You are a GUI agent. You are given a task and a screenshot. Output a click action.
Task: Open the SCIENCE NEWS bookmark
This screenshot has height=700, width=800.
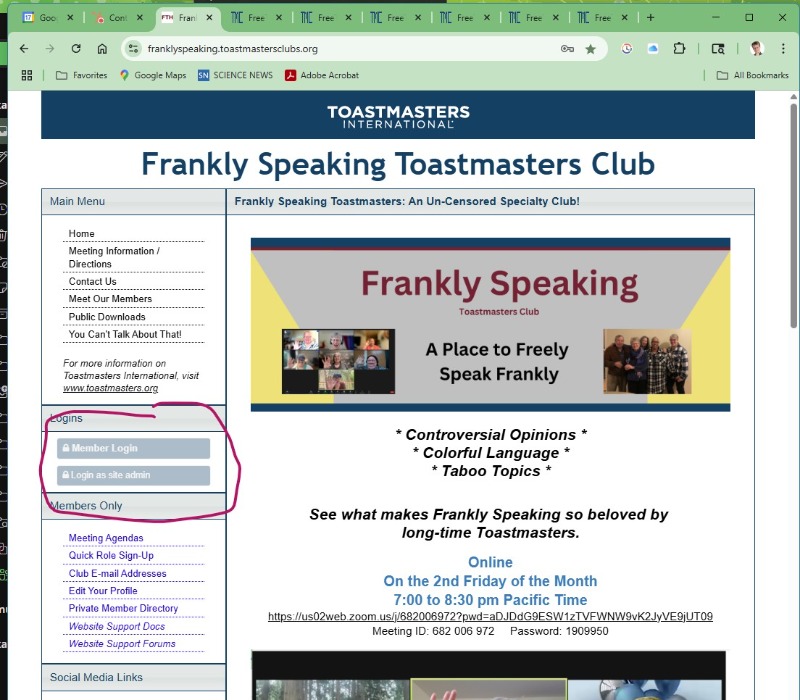(235, 76)
